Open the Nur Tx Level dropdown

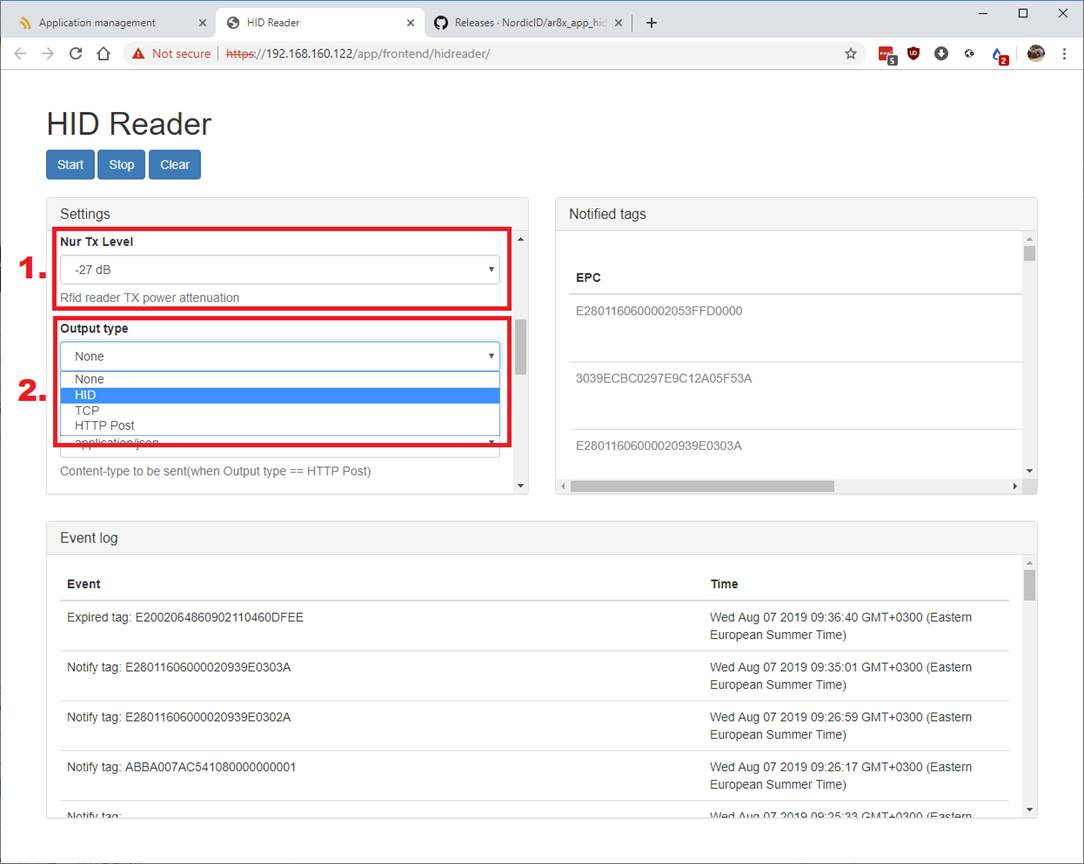coord(280,270)
